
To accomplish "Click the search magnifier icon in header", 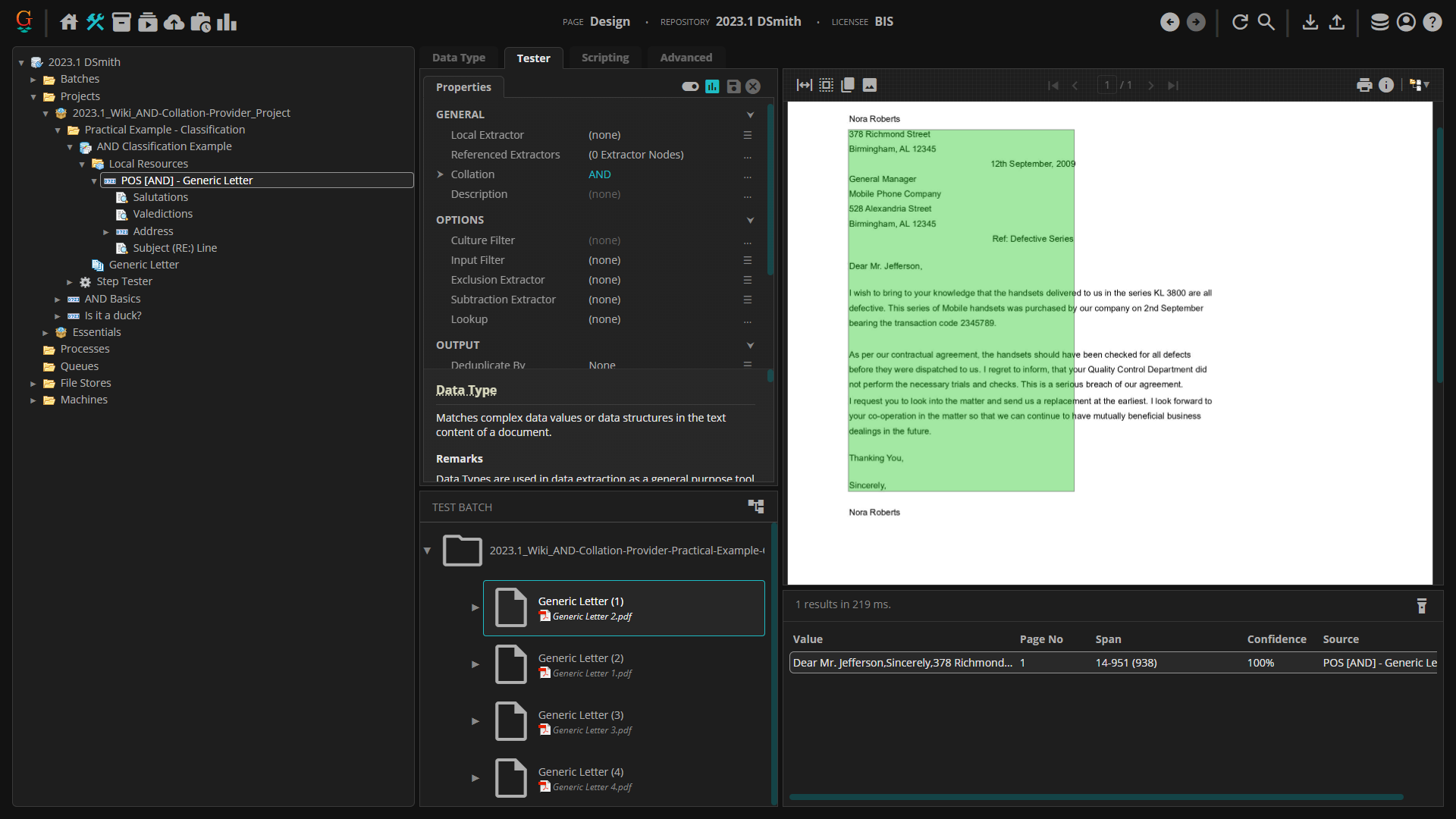I will tap(1266, 22).
